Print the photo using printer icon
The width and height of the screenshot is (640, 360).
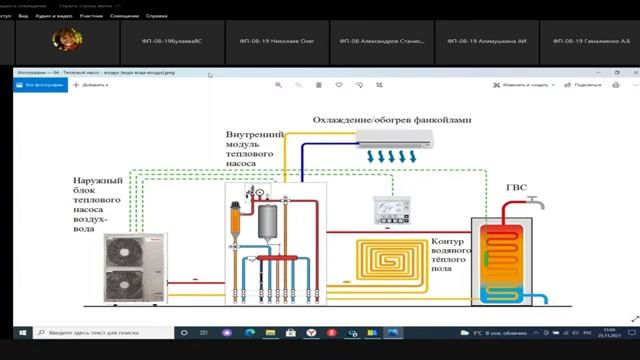pos(616,85)
